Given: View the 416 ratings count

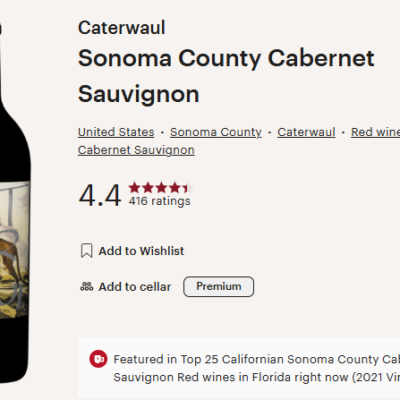Looking at the screenshot, I should [x=160, y=201].
